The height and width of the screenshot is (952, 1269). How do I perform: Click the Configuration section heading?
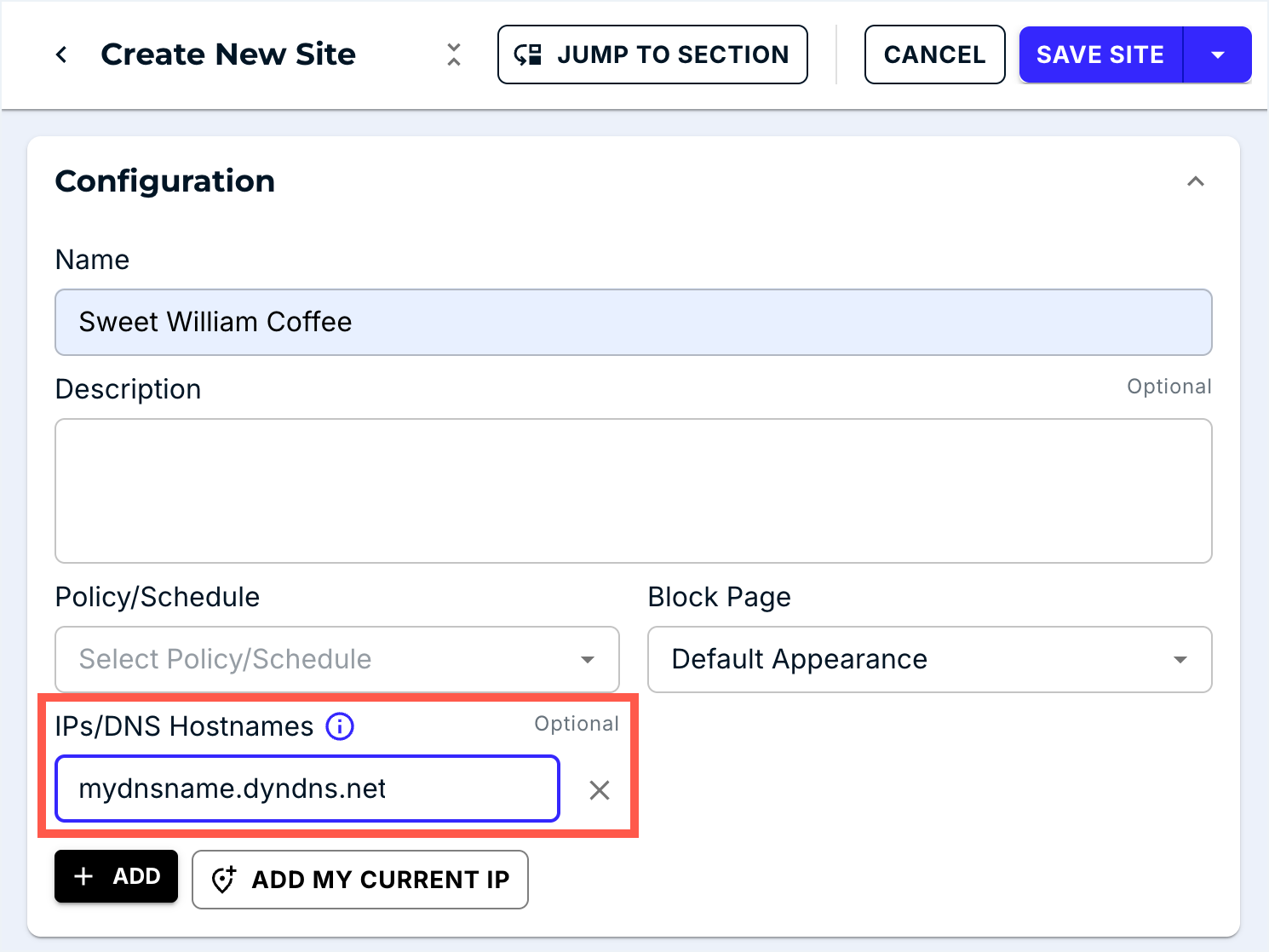[165, 181]
